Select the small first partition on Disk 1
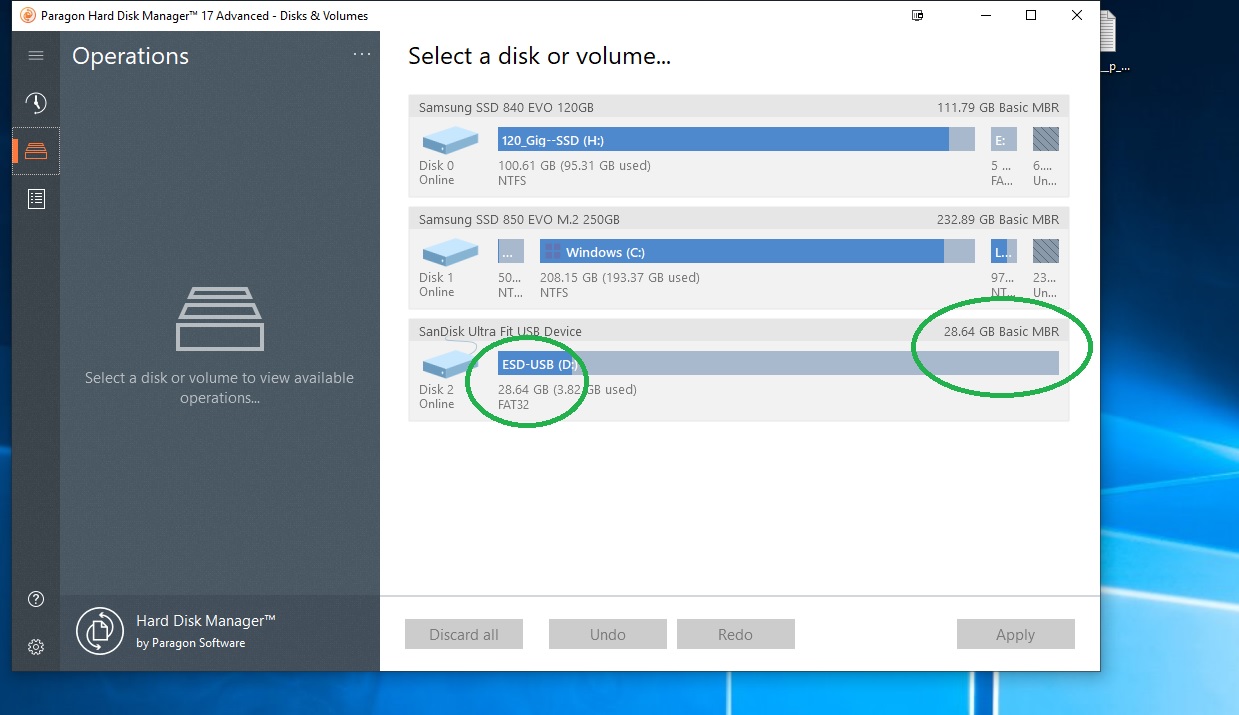The image size is (1239, 715). pyautogui.click(x=511, y=252)
